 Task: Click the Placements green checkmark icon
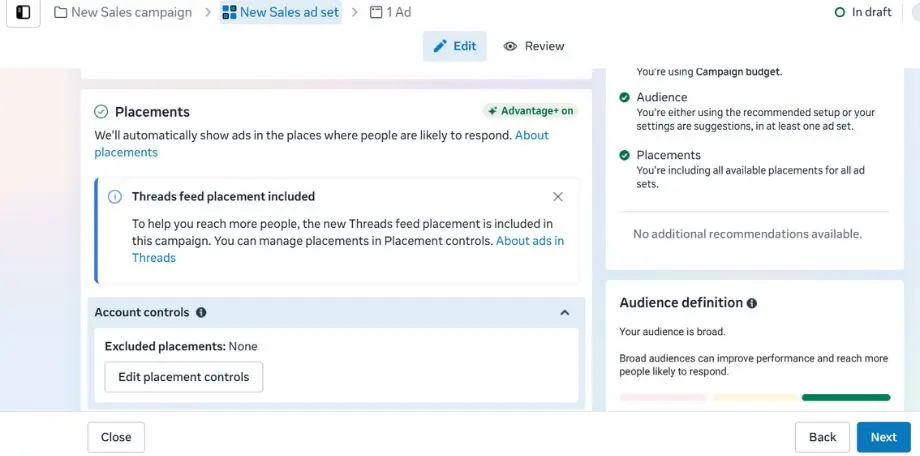(x=101, y=112)
